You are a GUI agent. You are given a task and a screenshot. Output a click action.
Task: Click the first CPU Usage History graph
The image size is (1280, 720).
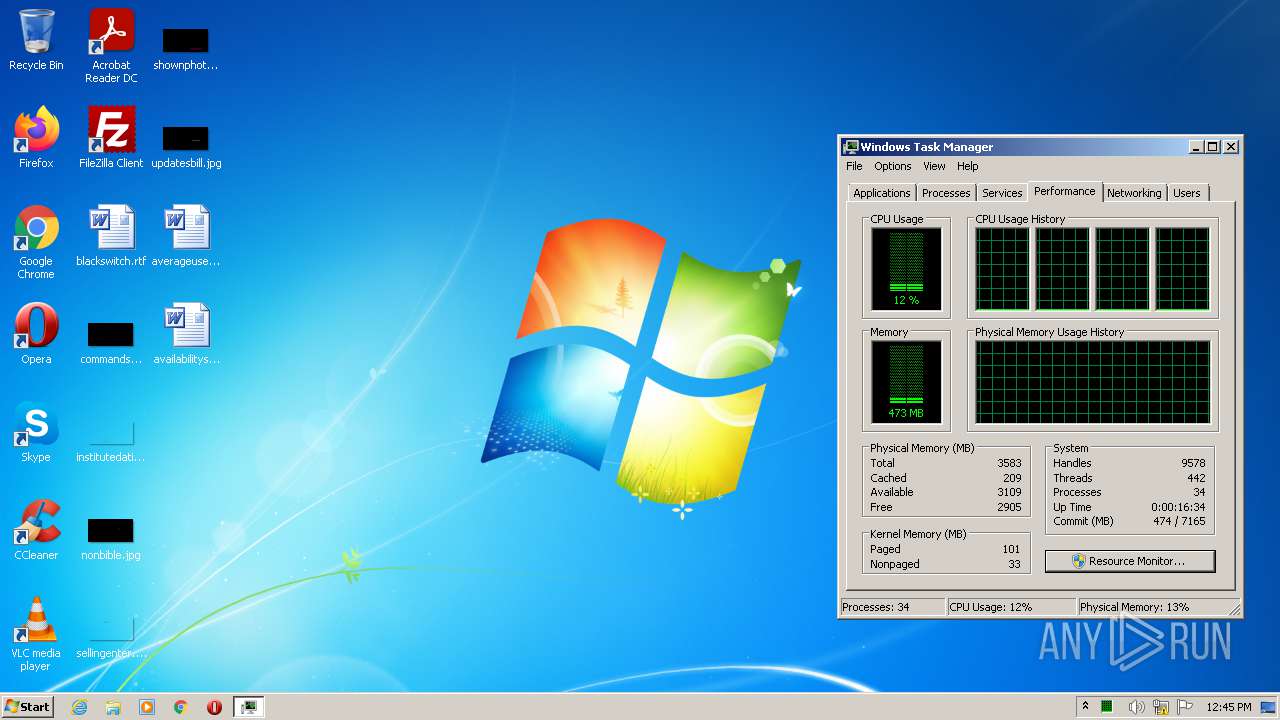click(1002, 269)
